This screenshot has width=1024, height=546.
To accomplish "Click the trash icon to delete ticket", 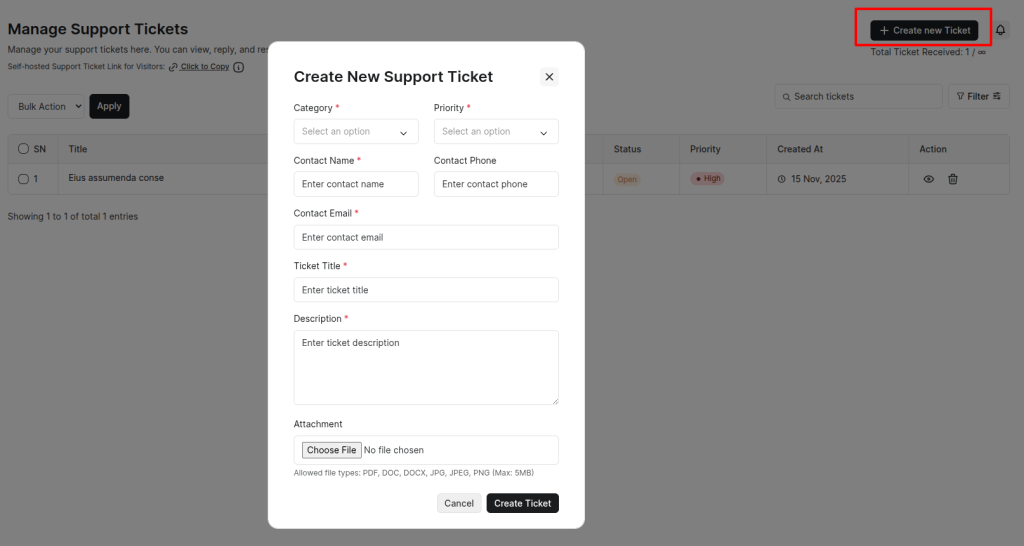I will point(953,179).
